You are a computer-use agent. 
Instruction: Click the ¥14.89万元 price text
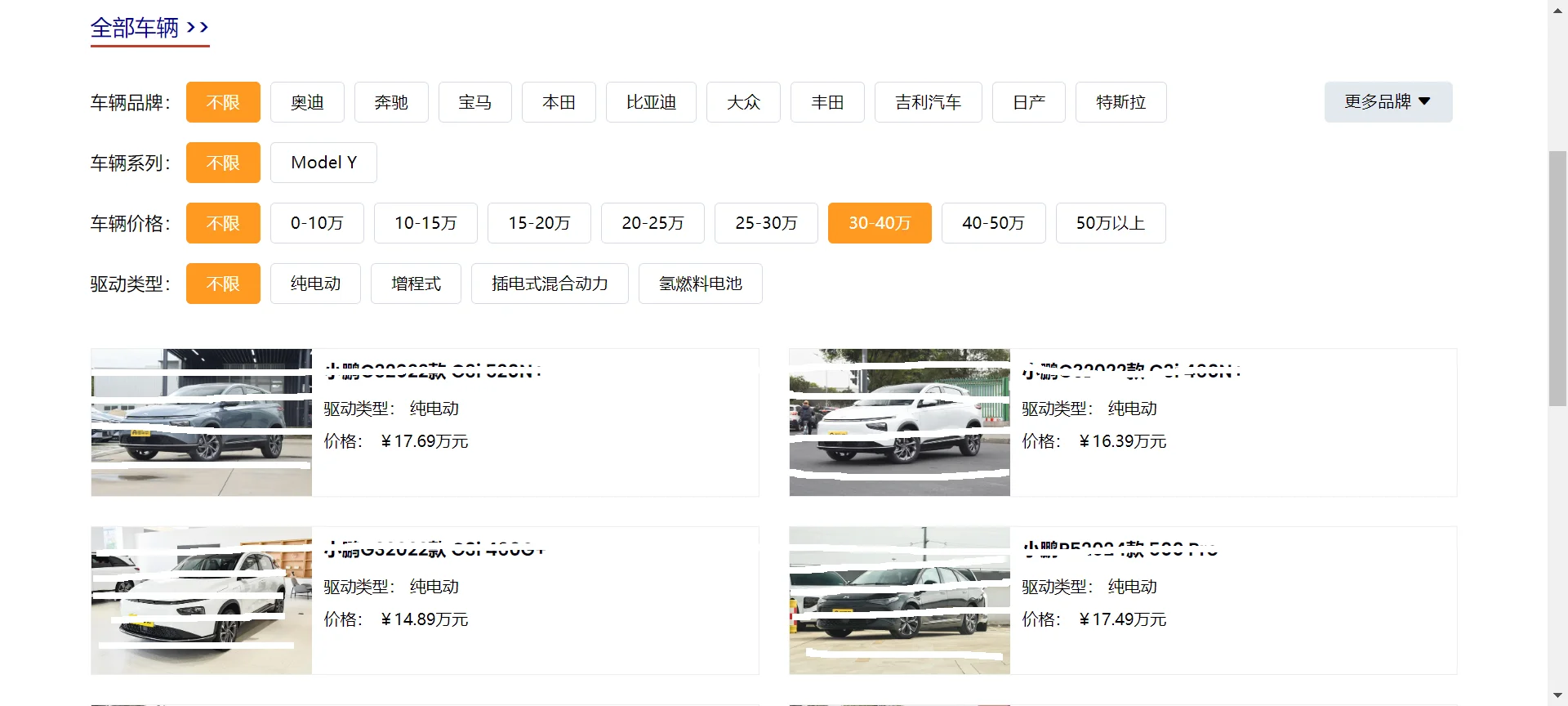425,619
